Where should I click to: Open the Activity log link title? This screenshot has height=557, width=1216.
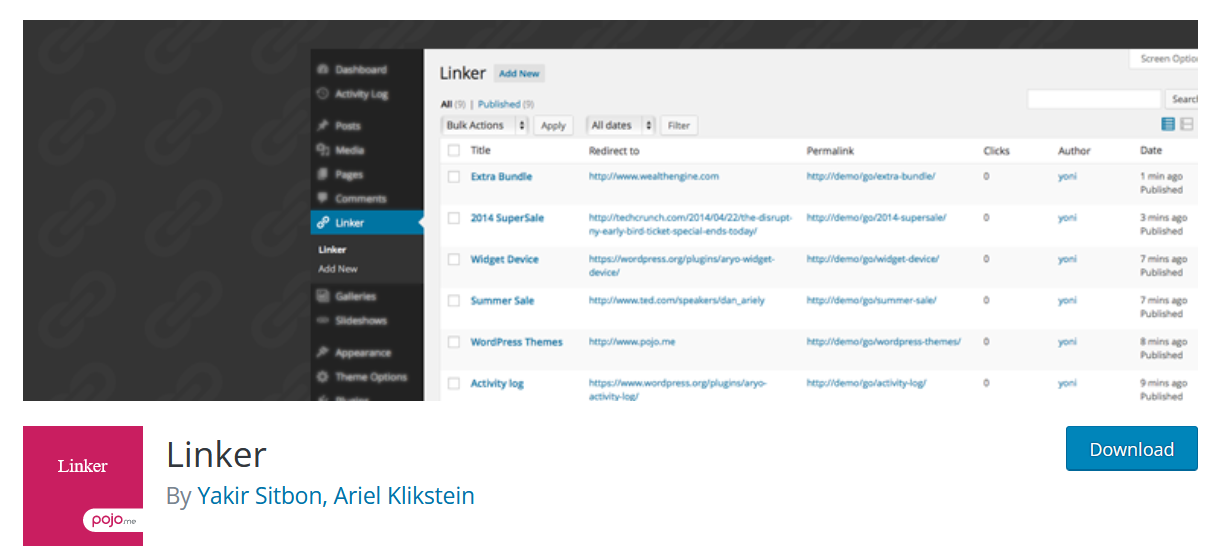point(497,384)
